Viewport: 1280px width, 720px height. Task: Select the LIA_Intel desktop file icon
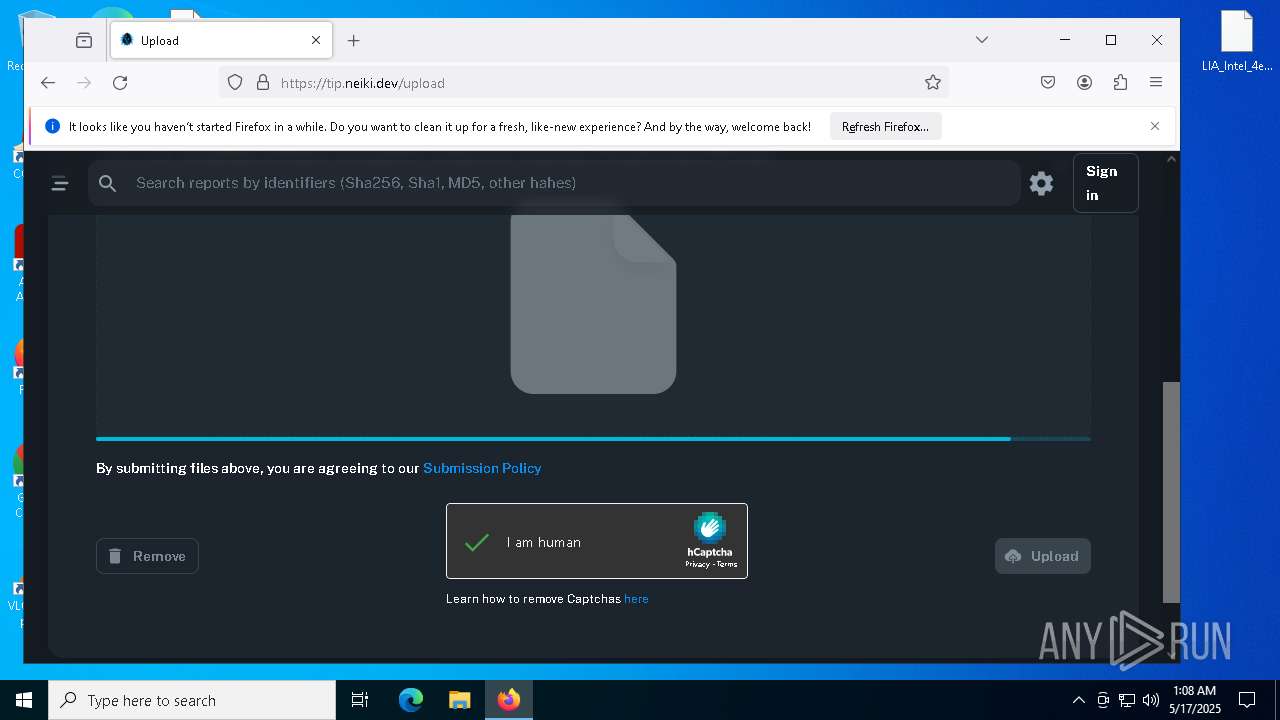(1237, 42)
